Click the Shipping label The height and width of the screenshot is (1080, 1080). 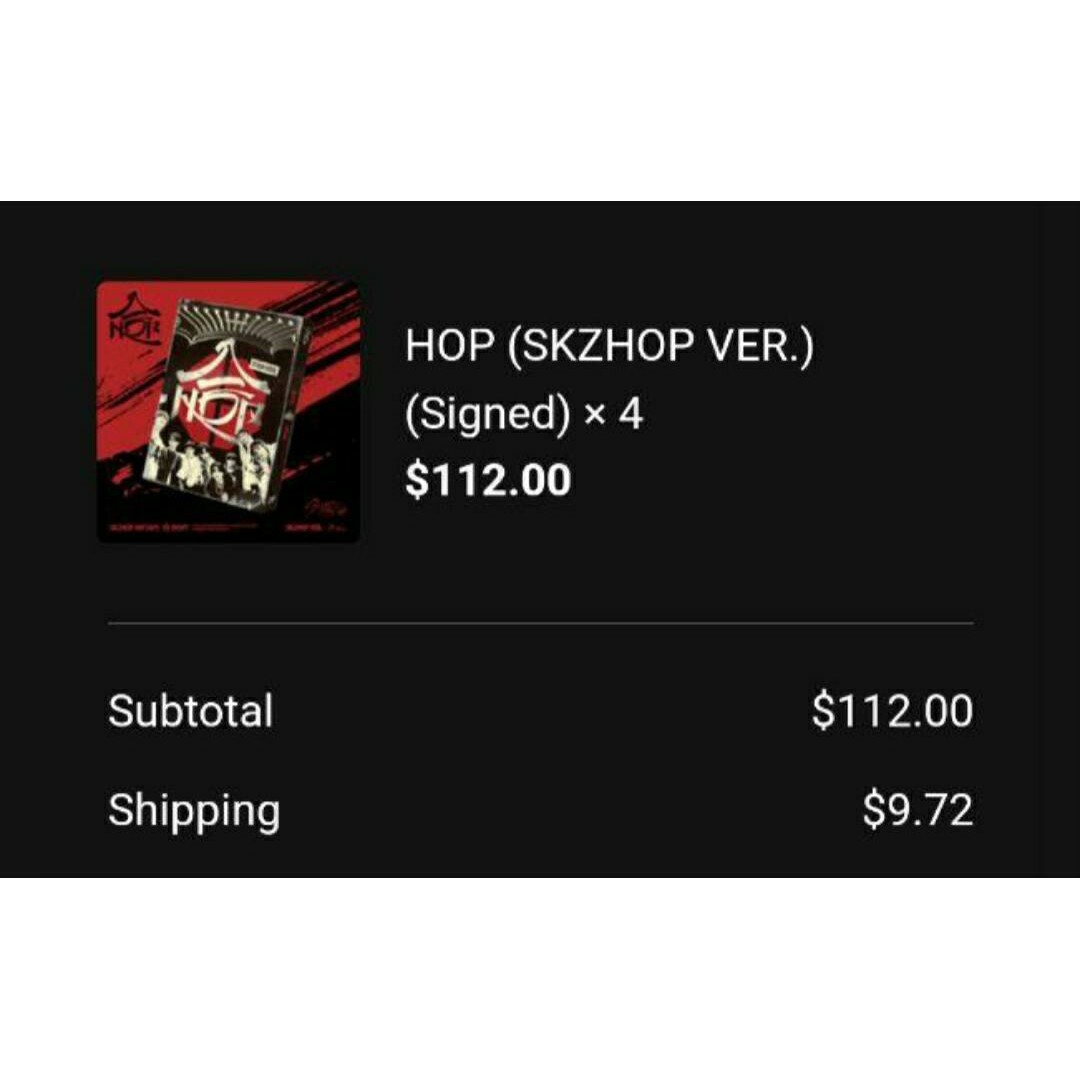194,811
